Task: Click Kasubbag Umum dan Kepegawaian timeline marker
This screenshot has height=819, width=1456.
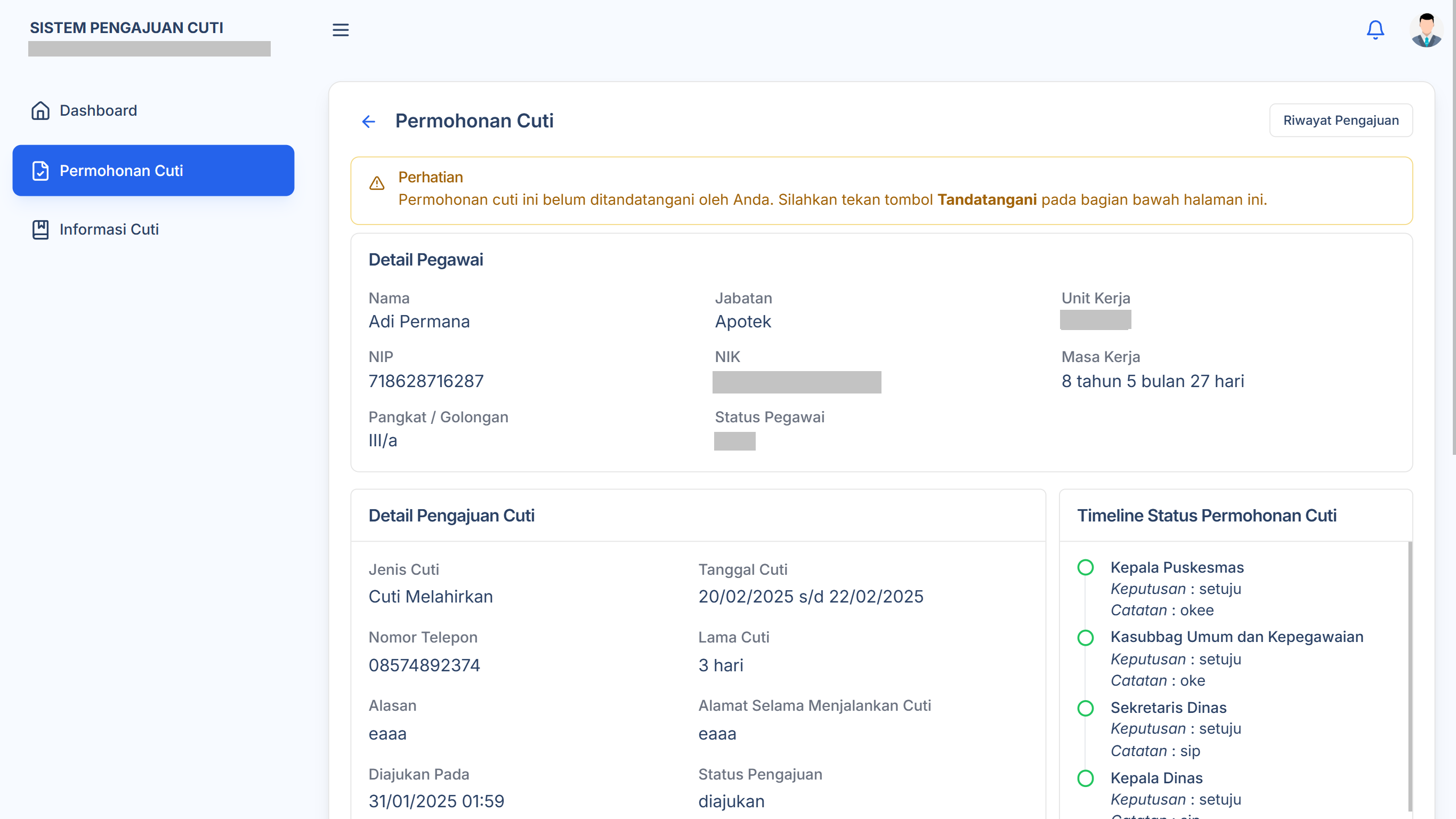Action: click(x=1085, y=637)
